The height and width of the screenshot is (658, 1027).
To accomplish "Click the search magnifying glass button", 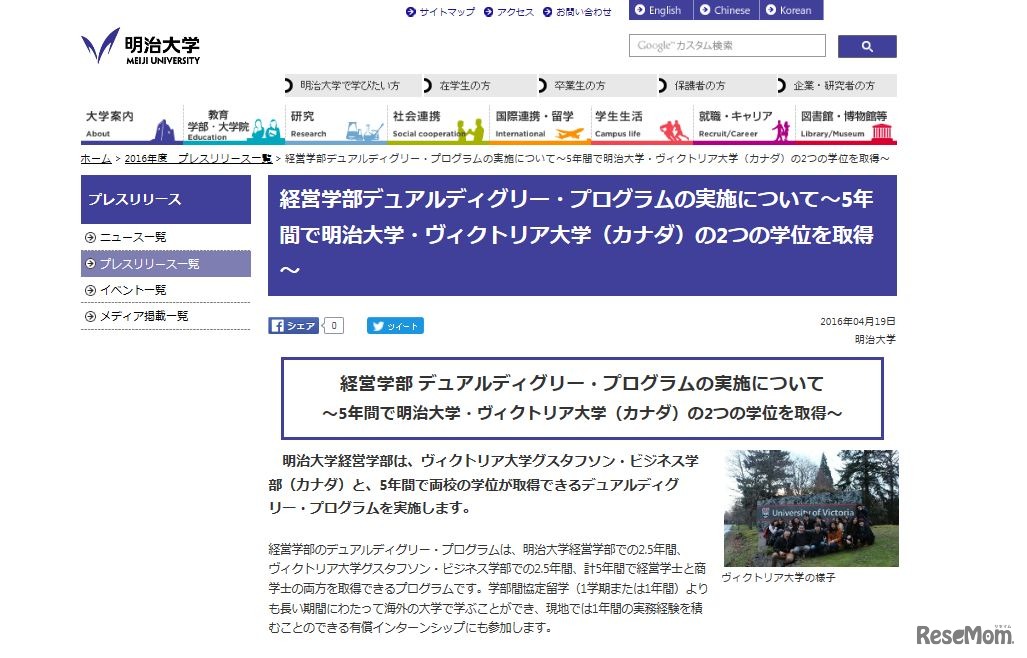I will [x=866, y=45].
